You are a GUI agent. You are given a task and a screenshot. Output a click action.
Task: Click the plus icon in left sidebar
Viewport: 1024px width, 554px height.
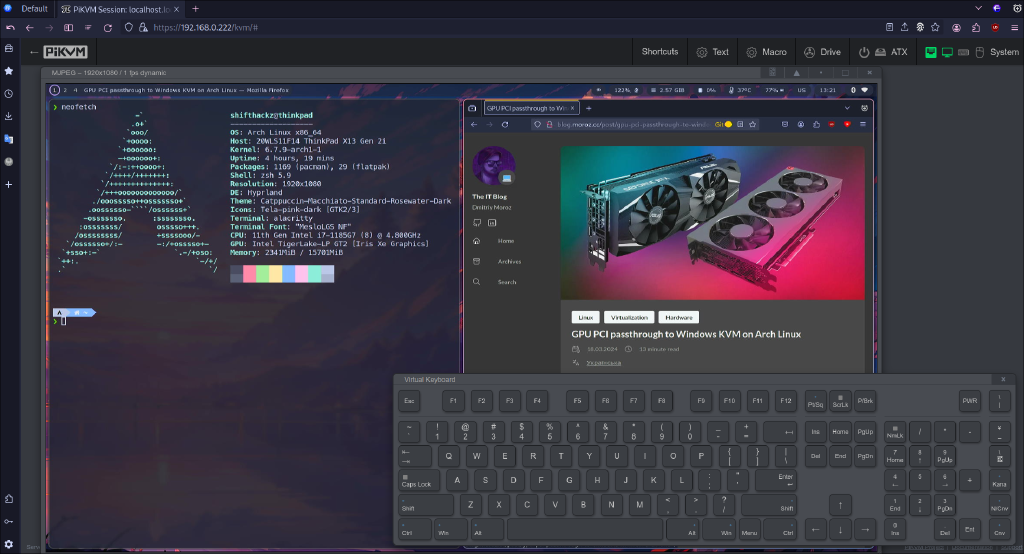coord(8,185)
